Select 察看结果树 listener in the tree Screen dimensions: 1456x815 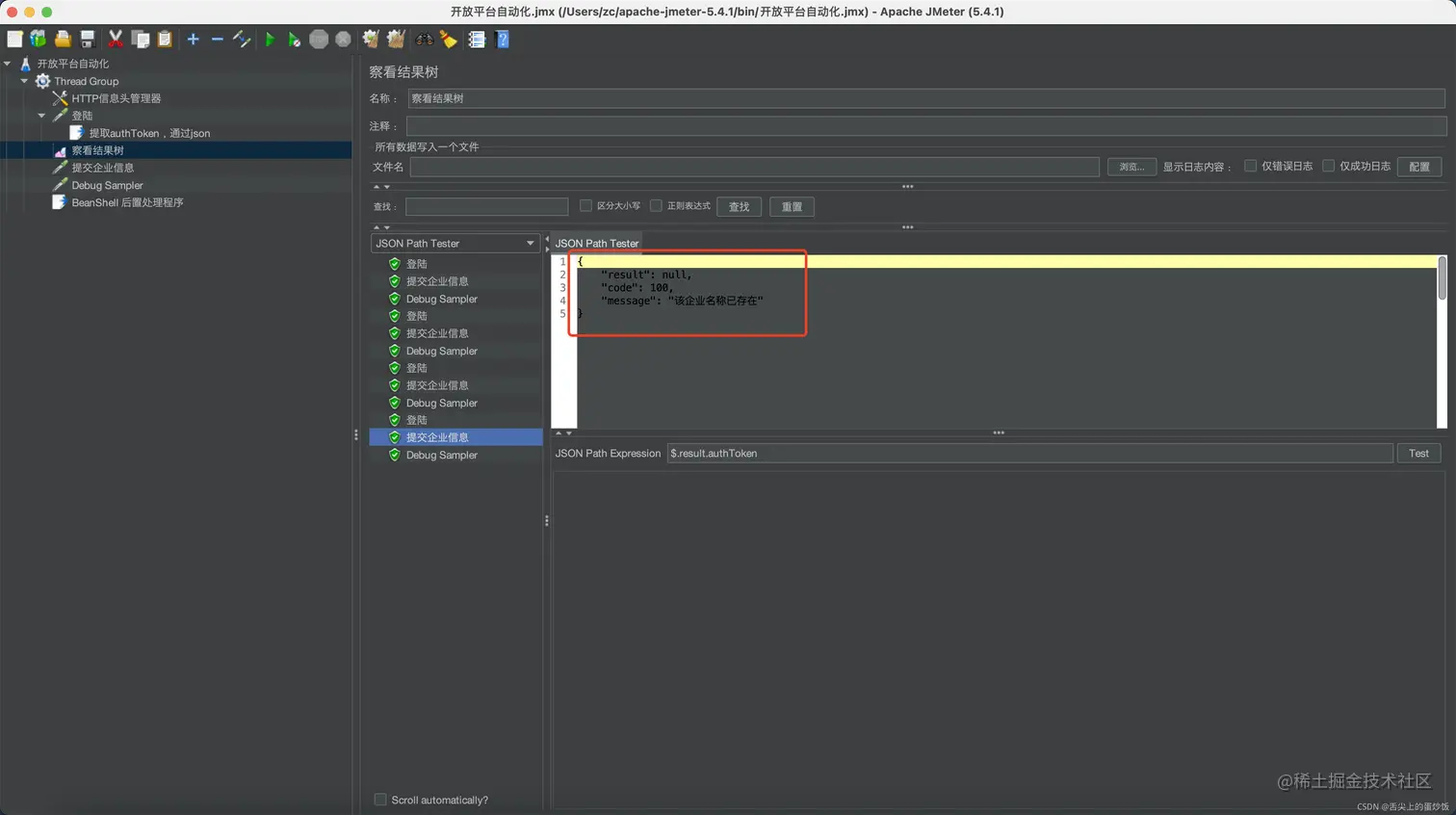(x=97, y=150)
